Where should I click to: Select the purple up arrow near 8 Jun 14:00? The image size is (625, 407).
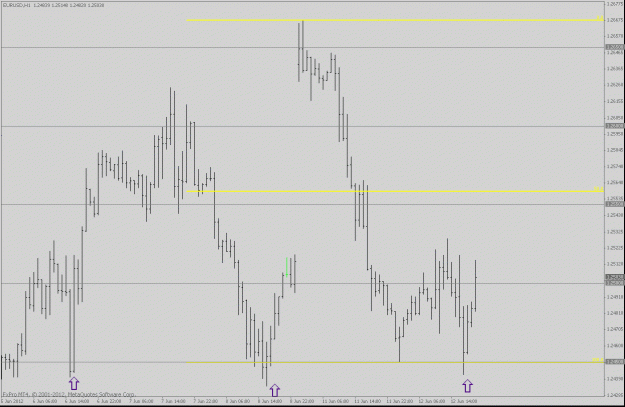[275, 390]
